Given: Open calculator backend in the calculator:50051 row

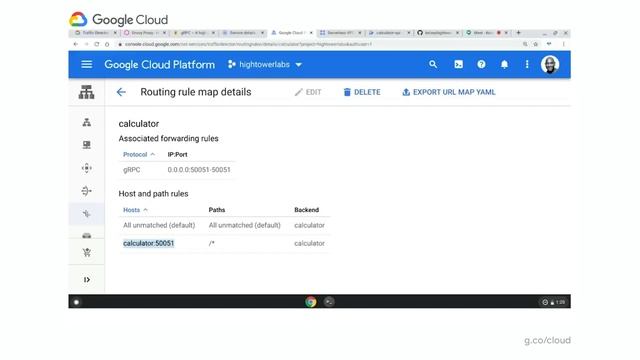Looking at the screenshot, I should (309, 243).
